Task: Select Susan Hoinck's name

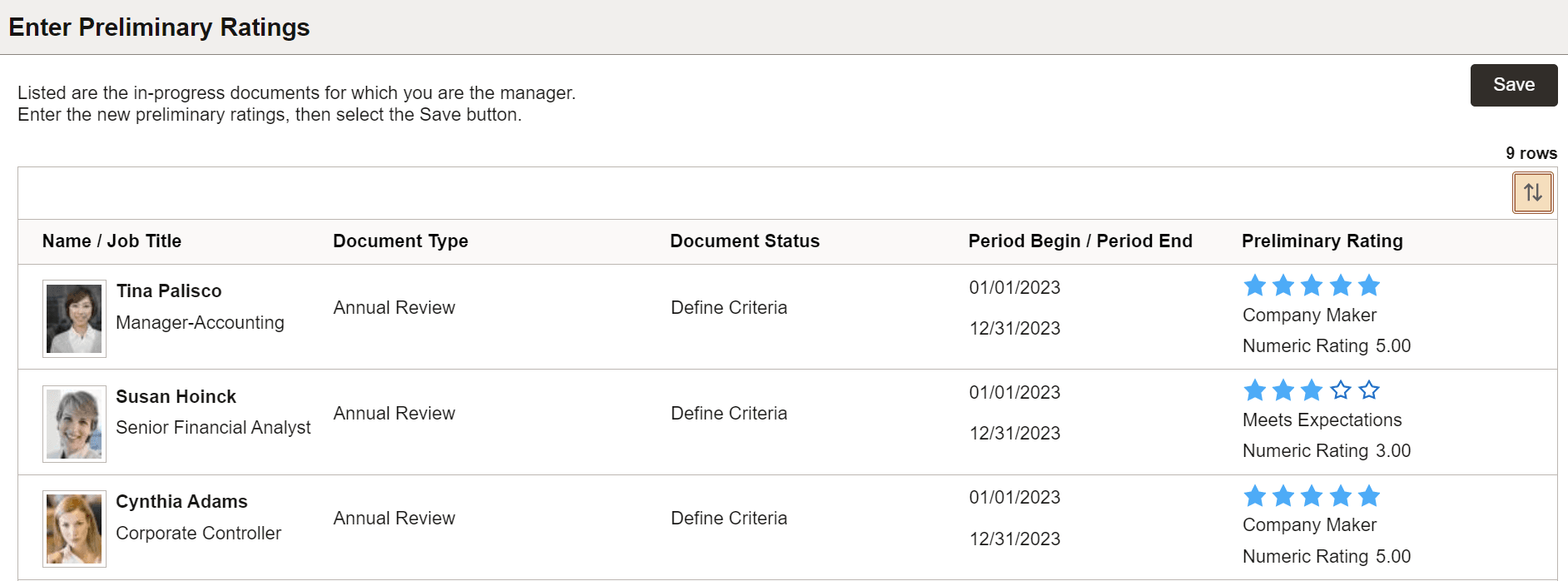Action: click(x=176, y=397)
